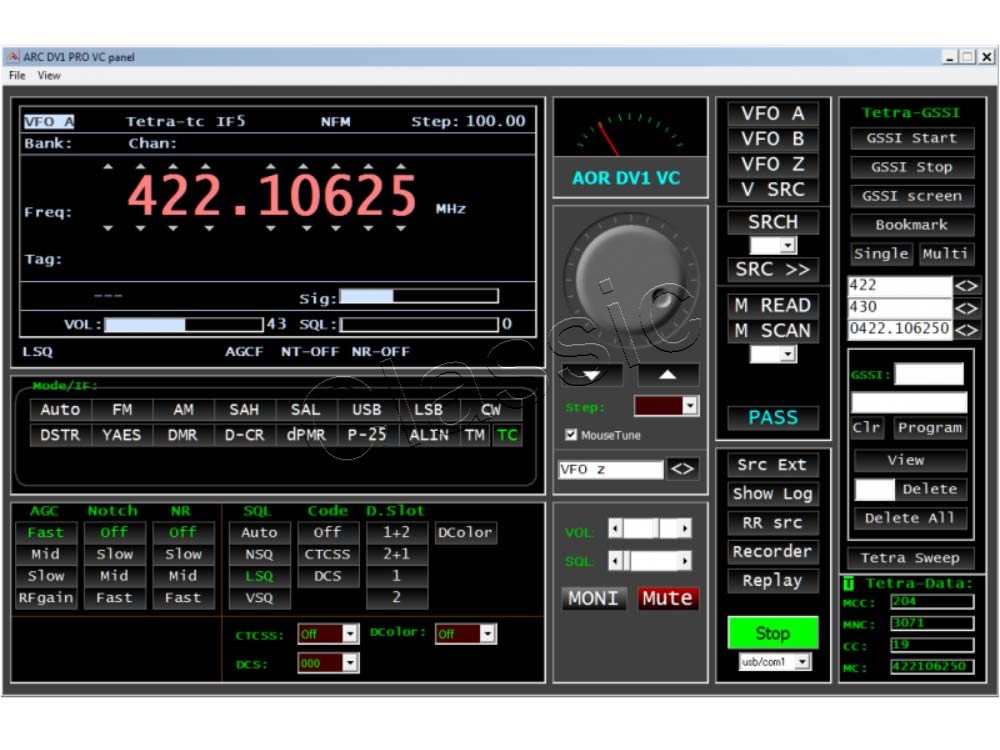
Task: Set NR to Off
Action: pyautogui.click(x=183, y=533)
